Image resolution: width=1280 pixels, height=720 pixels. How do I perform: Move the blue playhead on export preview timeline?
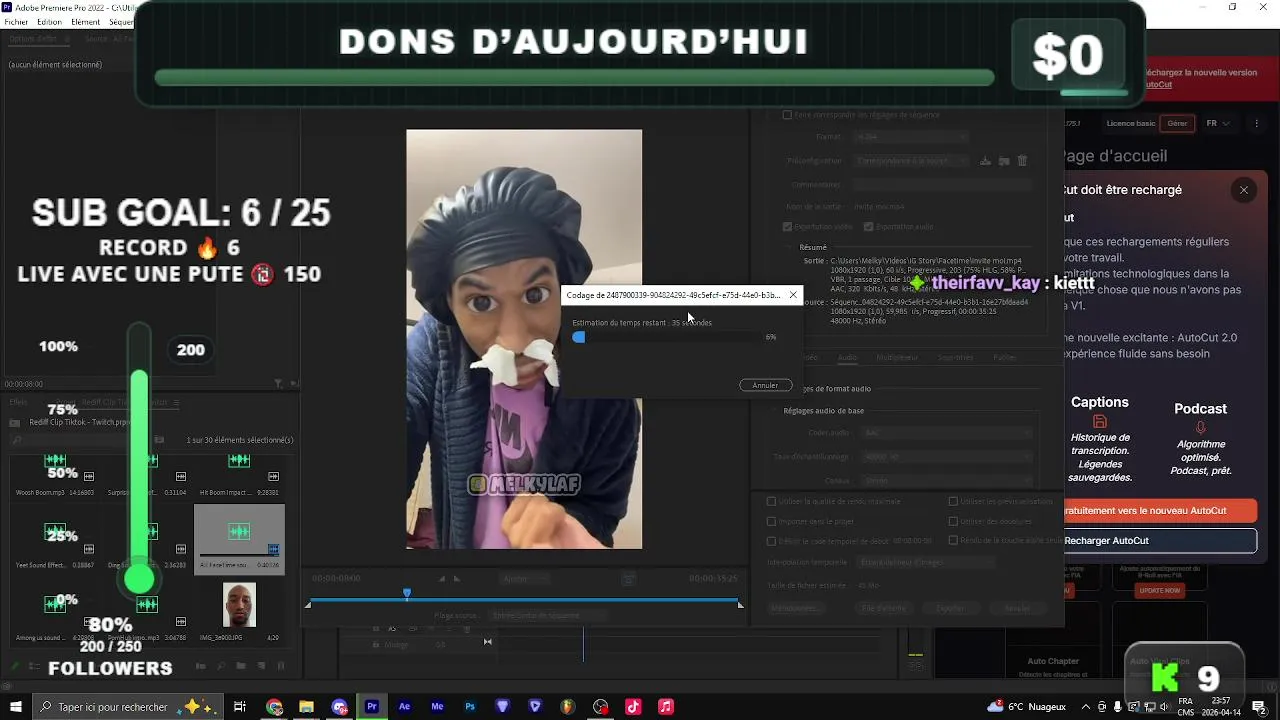[406, 593]
